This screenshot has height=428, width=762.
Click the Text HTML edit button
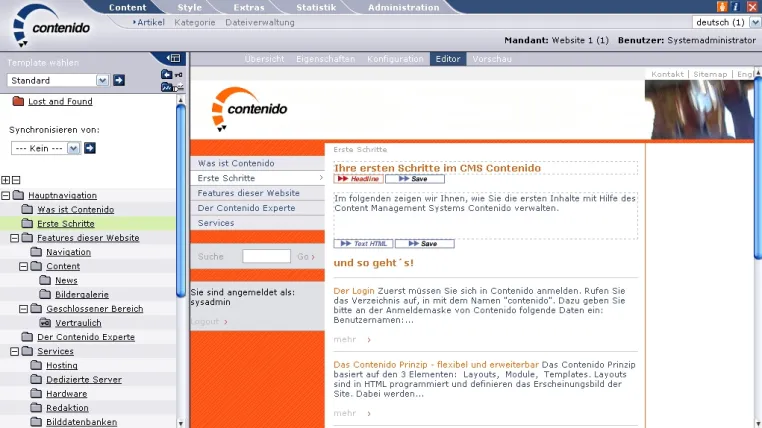364,243
